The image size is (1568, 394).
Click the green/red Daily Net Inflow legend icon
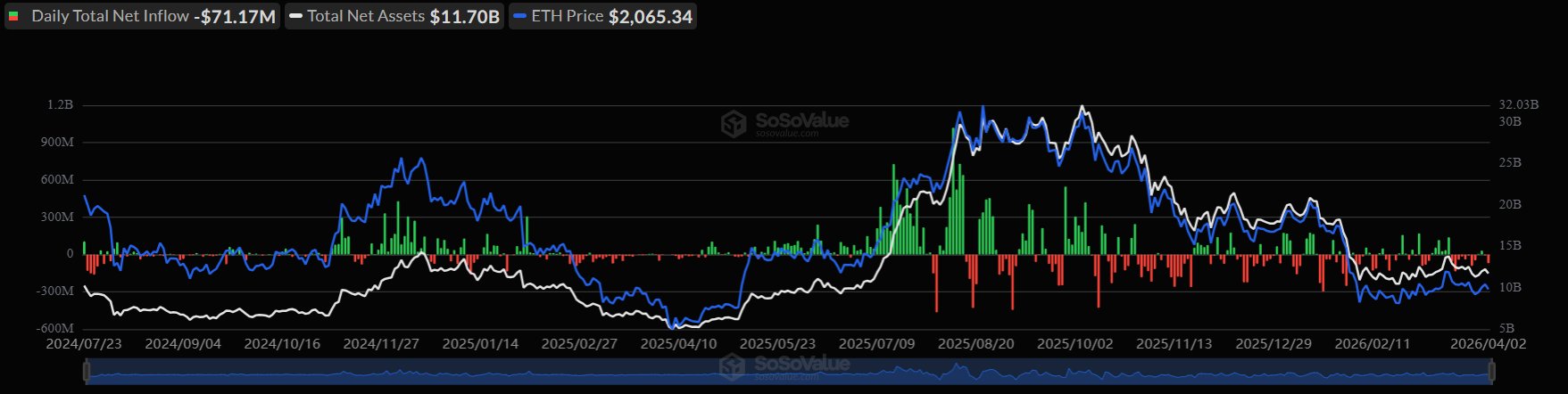point(13,17)
